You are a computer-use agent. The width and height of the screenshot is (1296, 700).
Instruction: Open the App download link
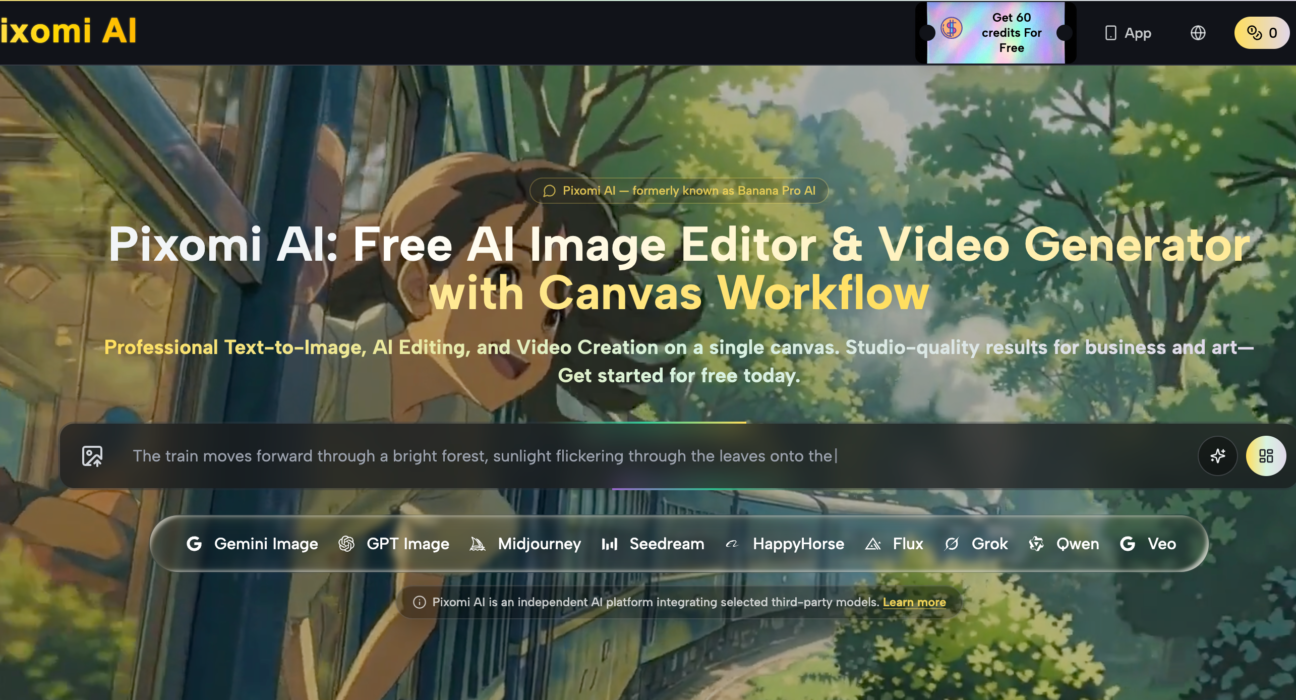pos(1127,33)
